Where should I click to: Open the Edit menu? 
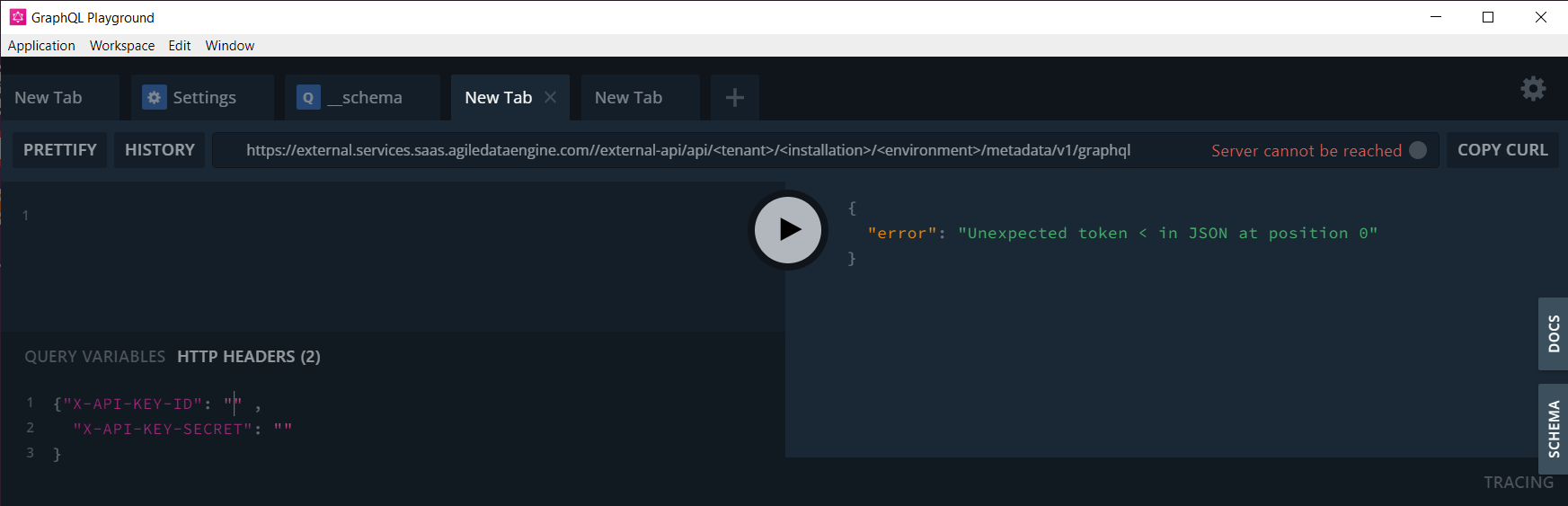180,46
